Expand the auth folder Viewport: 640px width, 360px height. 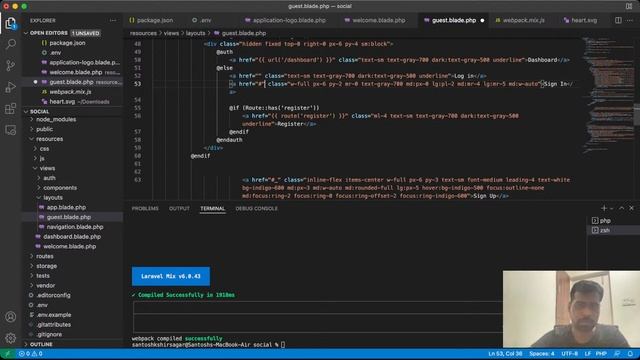pos(49,178)
